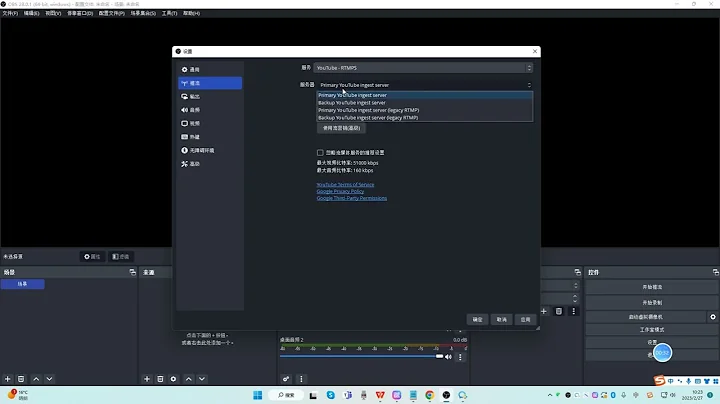The height and width of the screenshot is (404, 720).
Task: Choose Backup YouTube ingest server (legacy RTMP)
Action: pyautogui.click(x=425, y=118)
